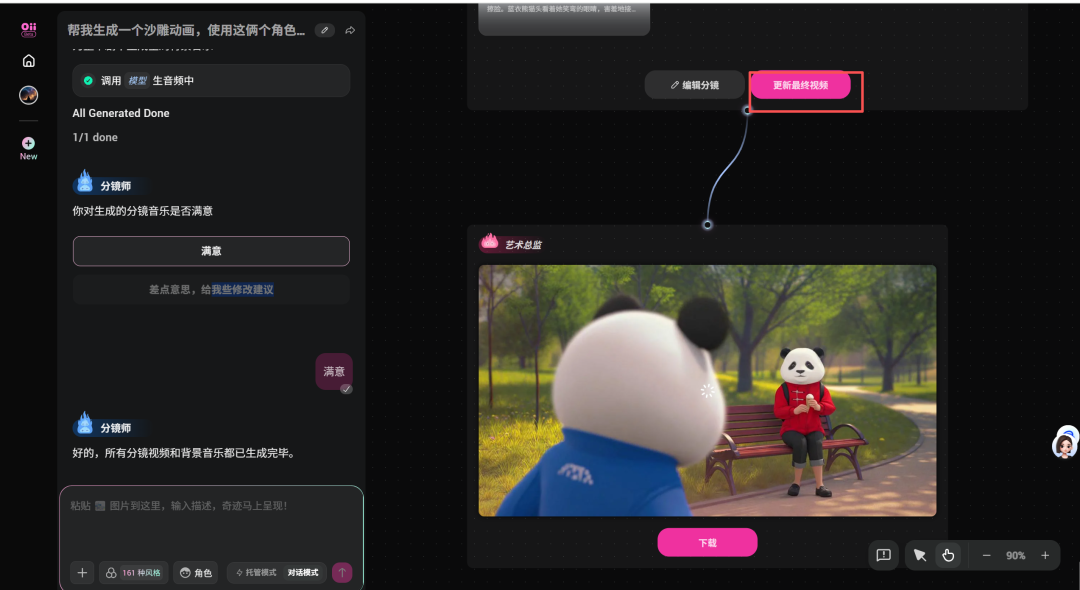Click the 编辑分镜 button
This screenshot has height=590, width=1080.
point(694,85)
